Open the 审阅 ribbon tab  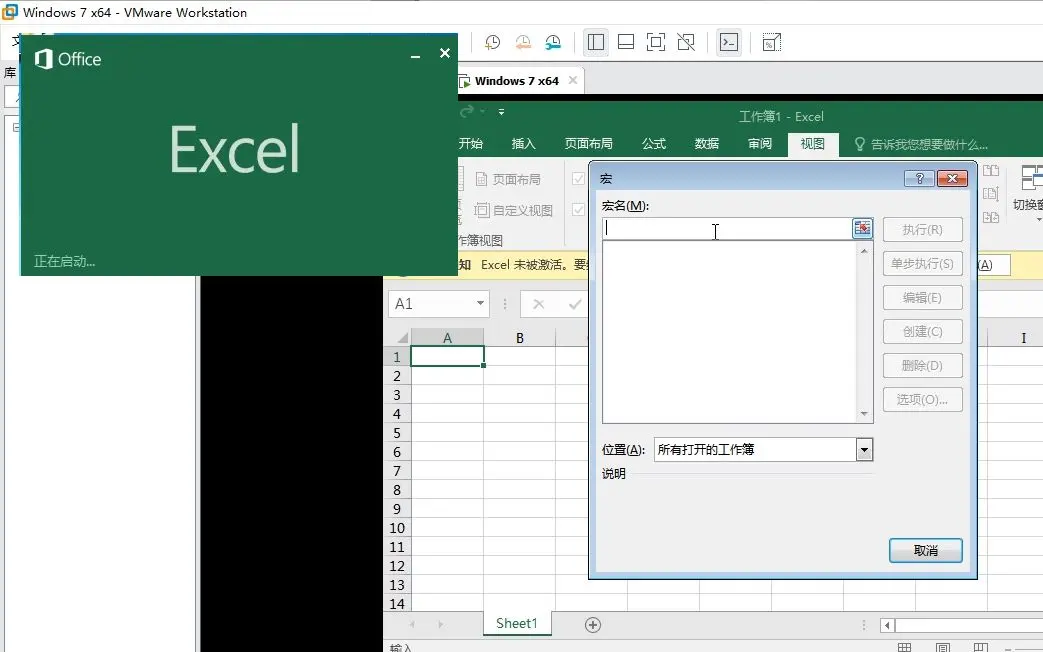coord(760,144)
